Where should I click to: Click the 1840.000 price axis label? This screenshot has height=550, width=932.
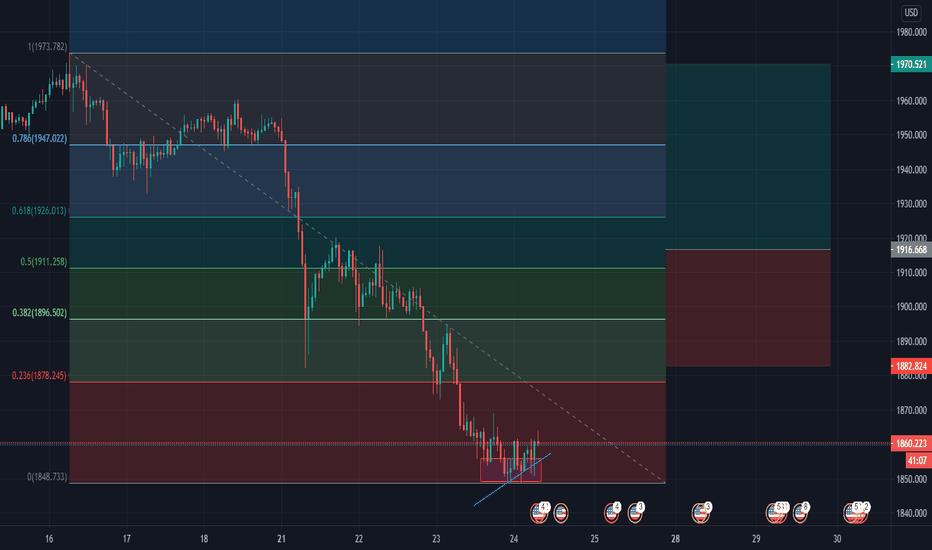[x=911, y=513]
